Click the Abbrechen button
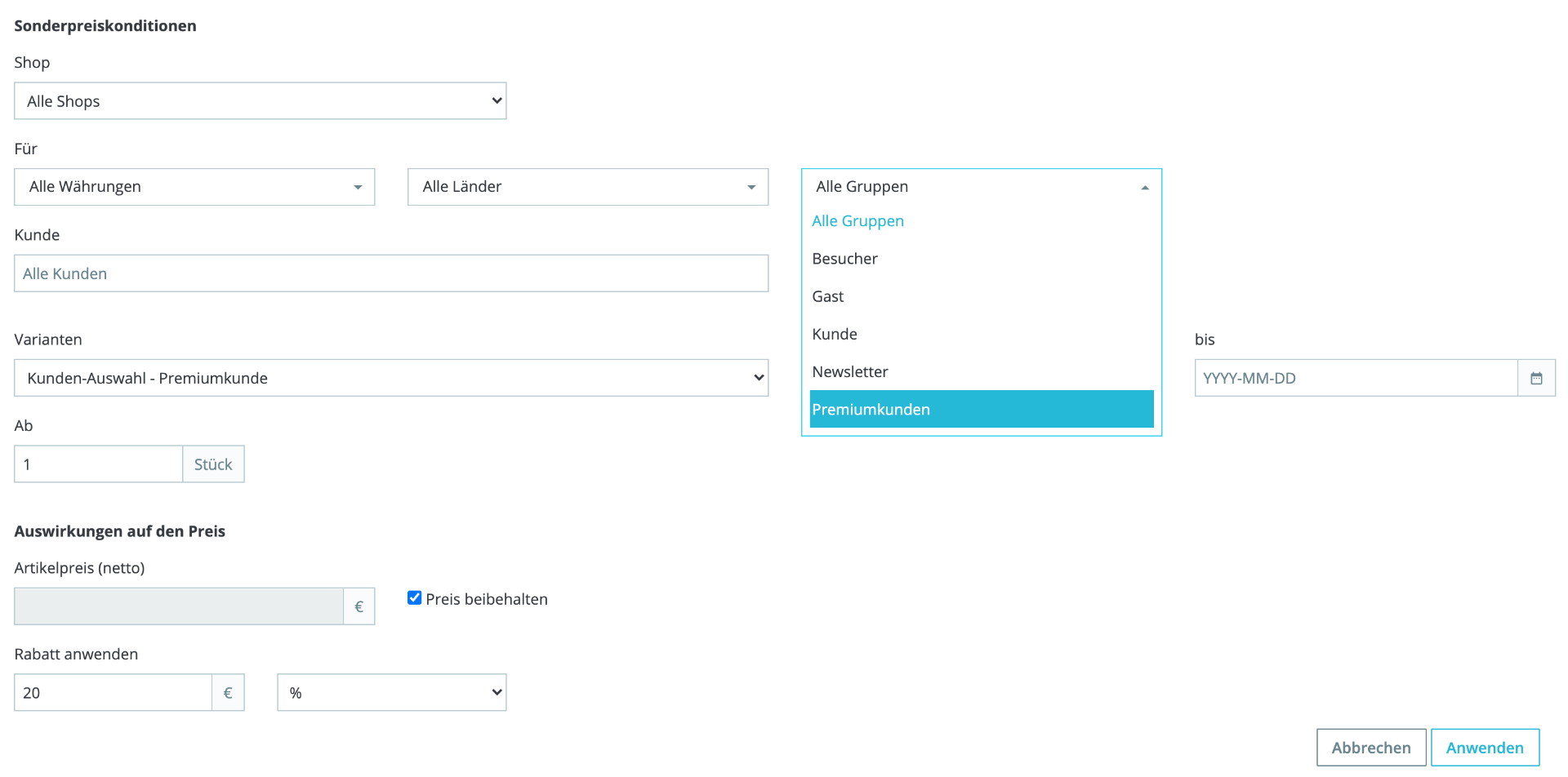1568x777 pixels. pos(1371,748)
